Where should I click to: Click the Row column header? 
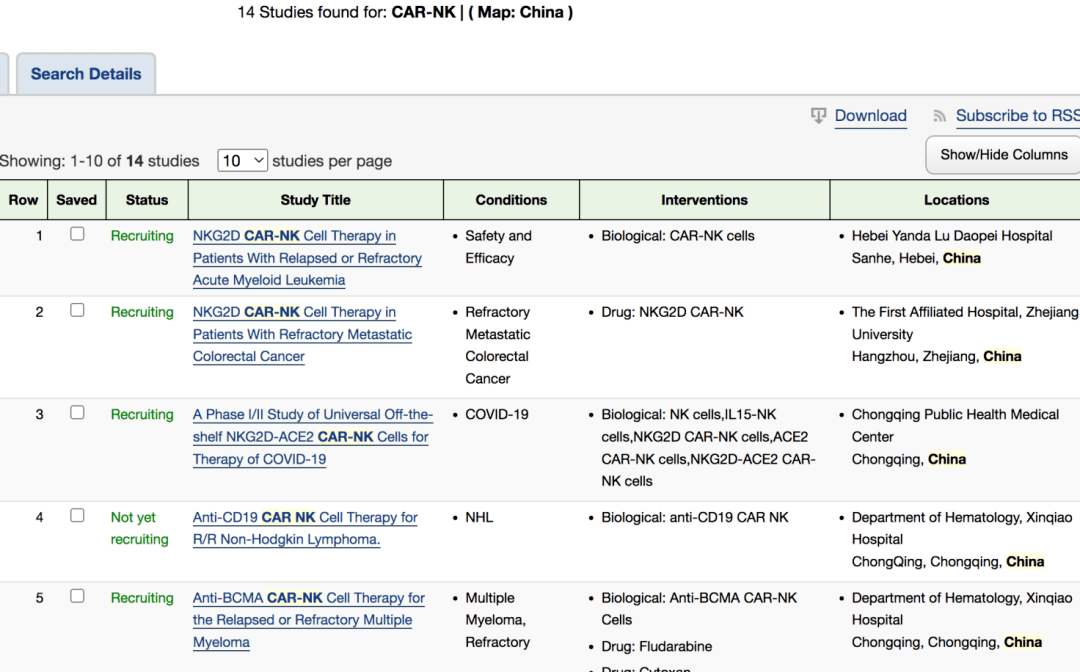pyautogui.click(x=23, y=200)
